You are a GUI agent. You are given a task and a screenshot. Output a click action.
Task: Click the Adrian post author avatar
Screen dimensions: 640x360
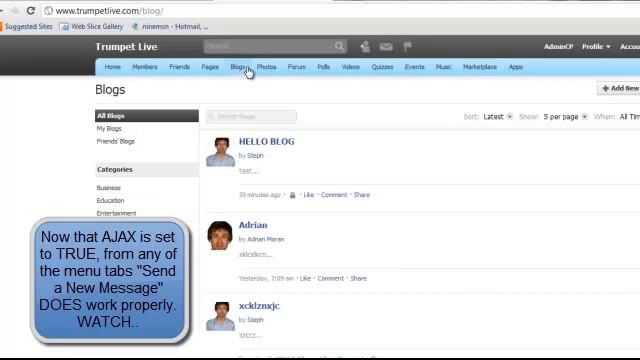click(220, 236)
